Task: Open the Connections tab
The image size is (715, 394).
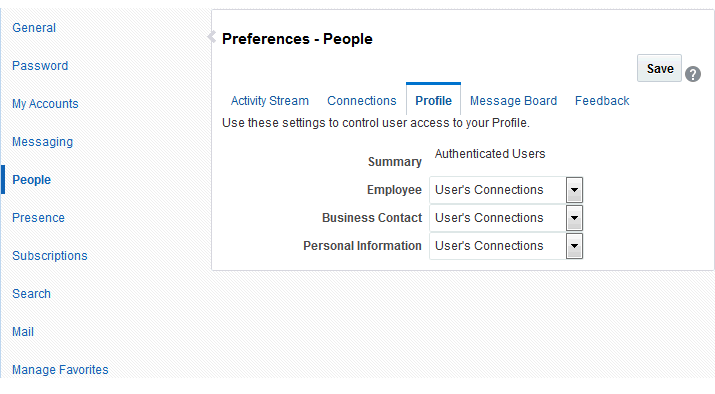Action: [362, 101]
